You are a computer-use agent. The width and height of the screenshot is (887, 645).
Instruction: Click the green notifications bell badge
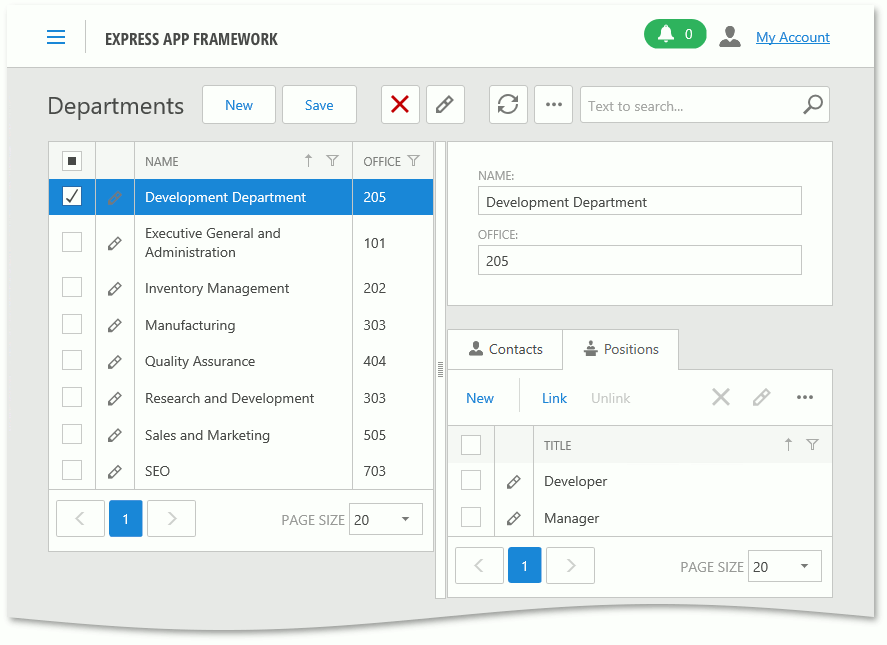click(675, 35)
